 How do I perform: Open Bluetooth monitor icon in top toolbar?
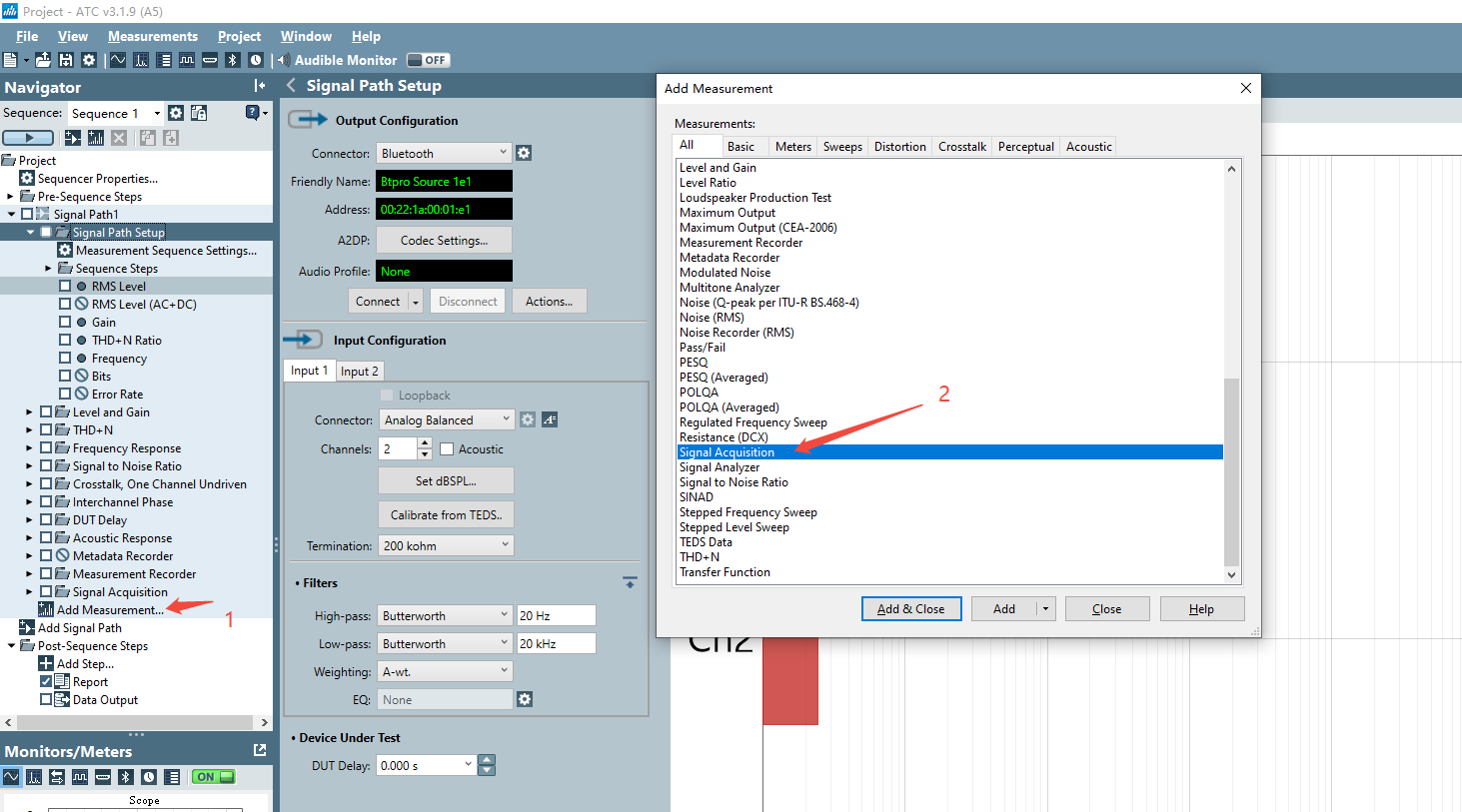[x=232, y=60]
